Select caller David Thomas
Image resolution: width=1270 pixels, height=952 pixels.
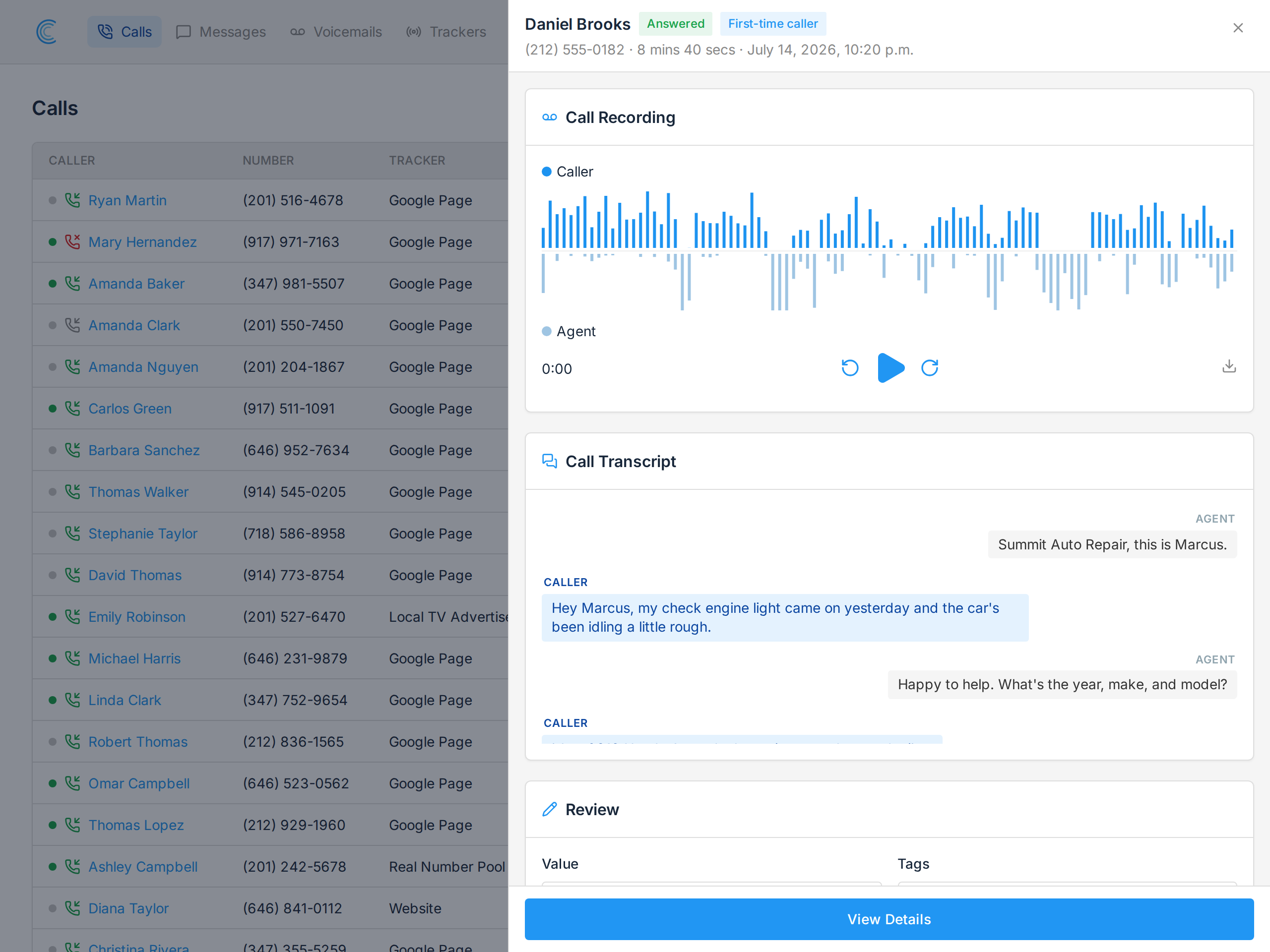134,575
